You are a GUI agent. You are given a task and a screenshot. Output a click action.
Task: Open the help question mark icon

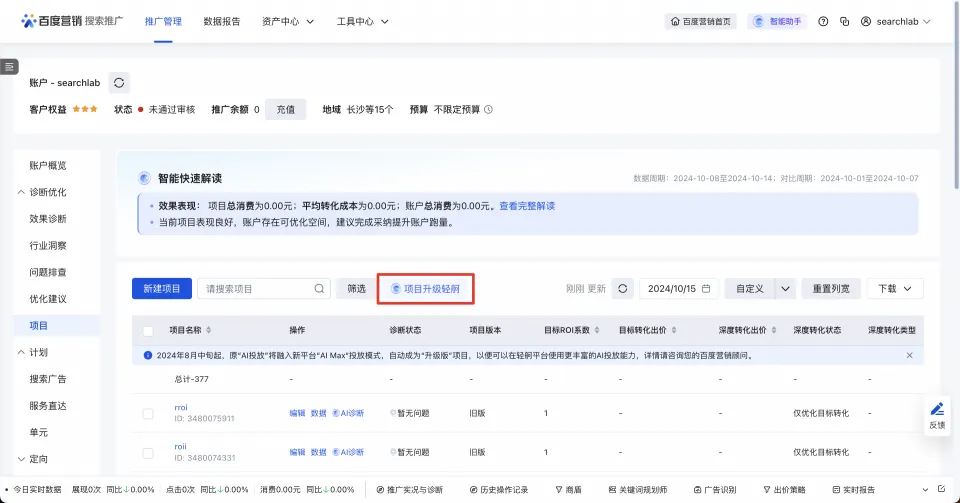(x=823, y=21)
